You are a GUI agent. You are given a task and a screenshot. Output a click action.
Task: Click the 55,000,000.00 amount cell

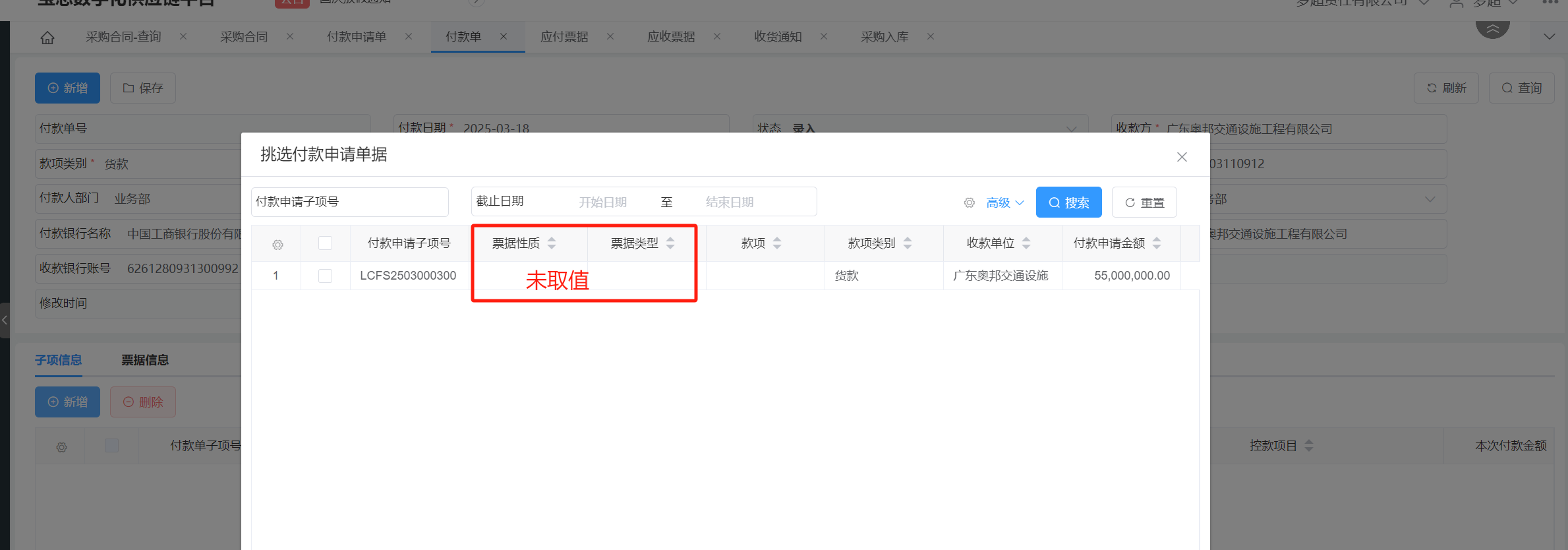point(1121,276)
